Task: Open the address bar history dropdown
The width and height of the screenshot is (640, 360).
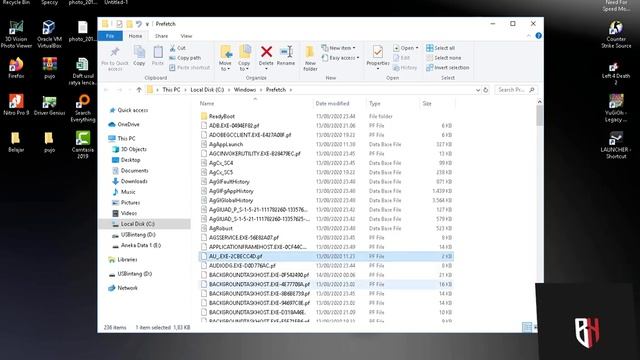Action: 478,90
